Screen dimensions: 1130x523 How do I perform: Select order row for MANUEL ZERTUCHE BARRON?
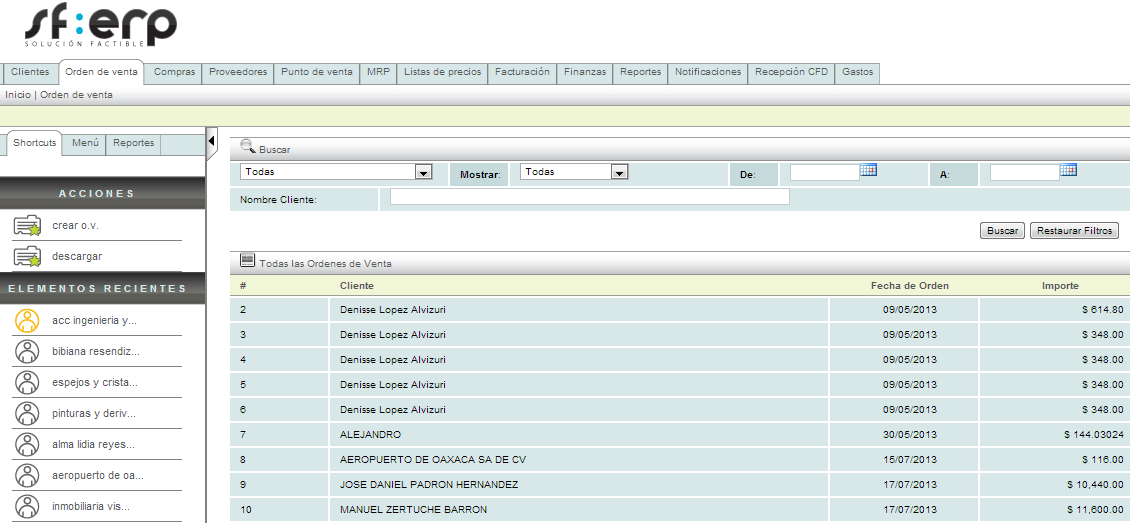pos(413,509)
